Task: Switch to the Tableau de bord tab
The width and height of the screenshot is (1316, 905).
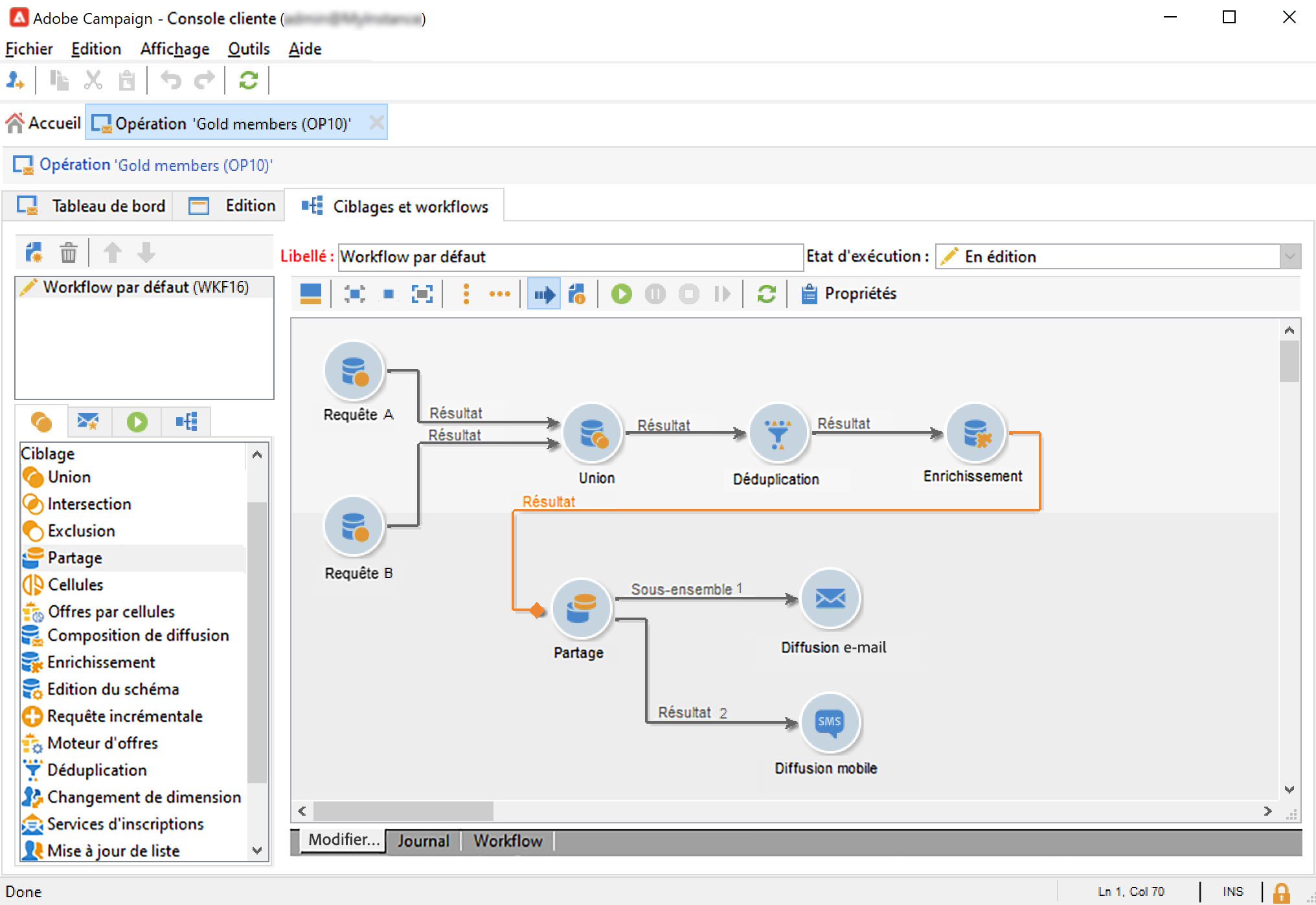Action: [x=91, y=206]
